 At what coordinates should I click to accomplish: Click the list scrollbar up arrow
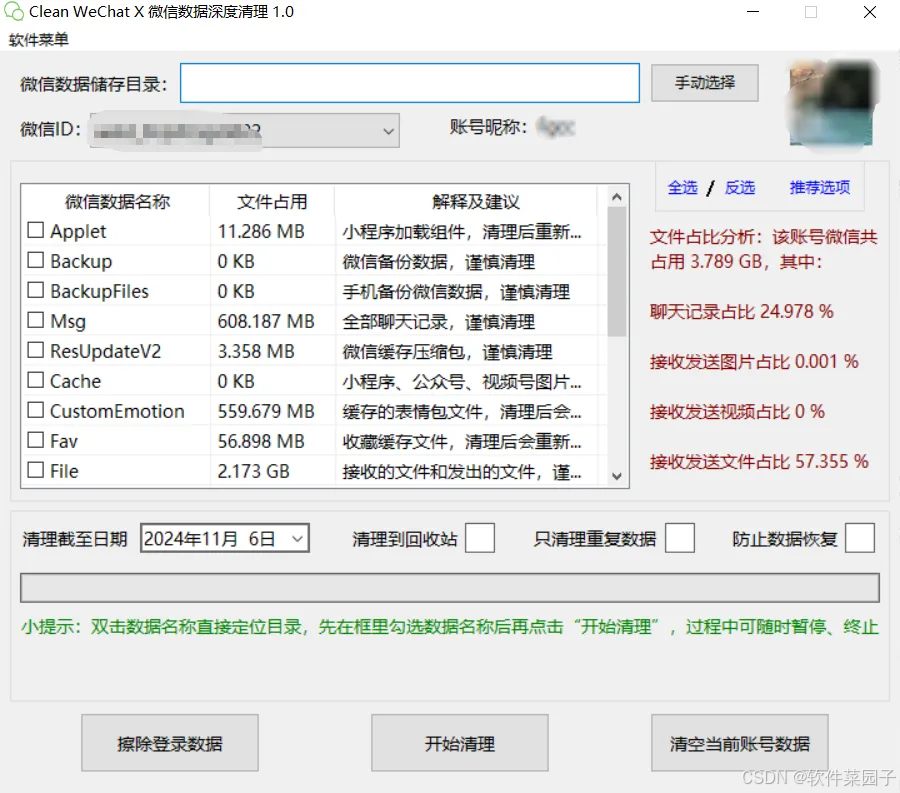[x=617, y=197]
